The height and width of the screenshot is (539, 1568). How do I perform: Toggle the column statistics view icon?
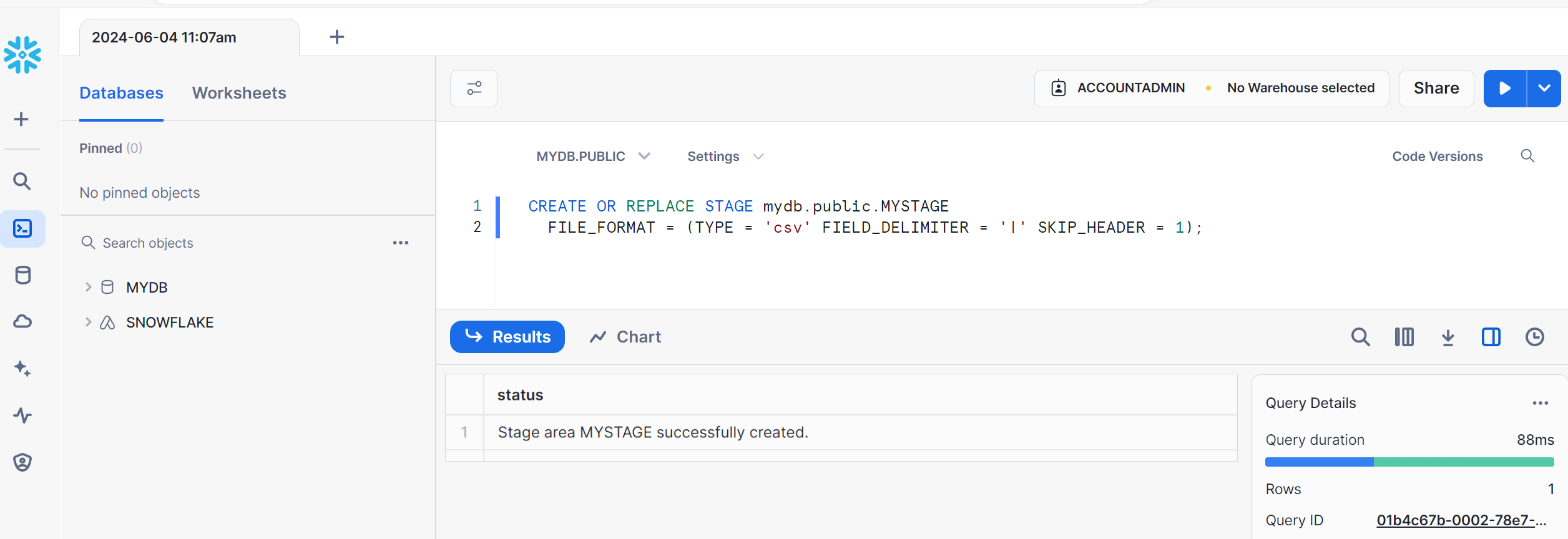point(1404,337)
